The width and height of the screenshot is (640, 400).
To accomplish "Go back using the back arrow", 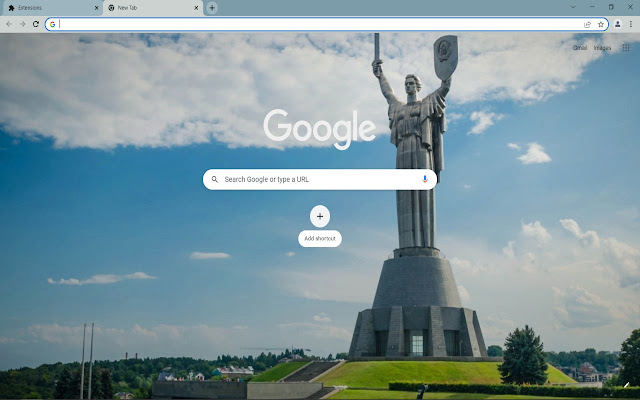I will pos(9,24).
